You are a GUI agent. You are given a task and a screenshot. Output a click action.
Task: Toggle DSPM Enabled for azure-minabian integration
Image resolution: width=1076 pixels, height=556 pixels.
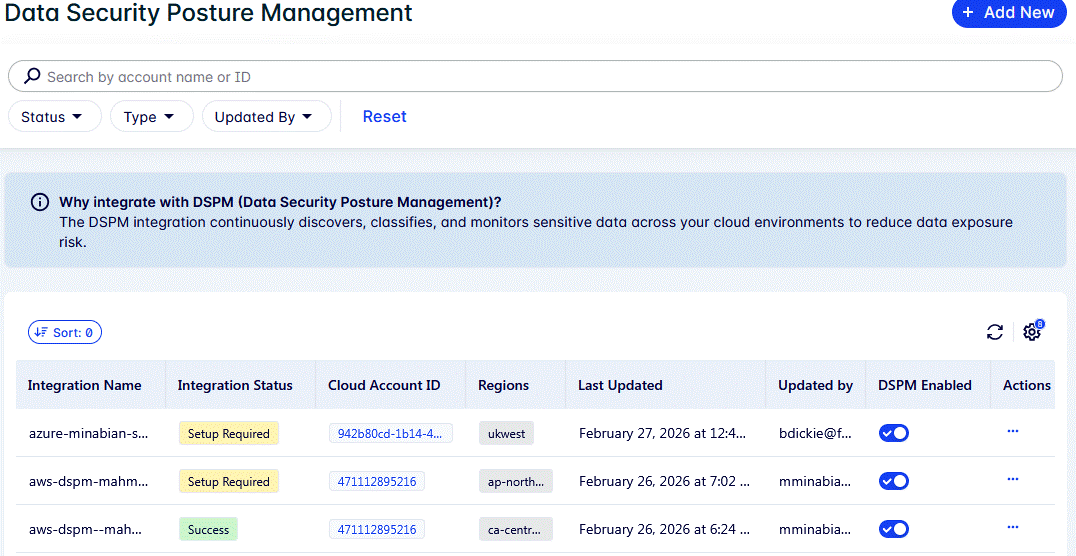893,433
